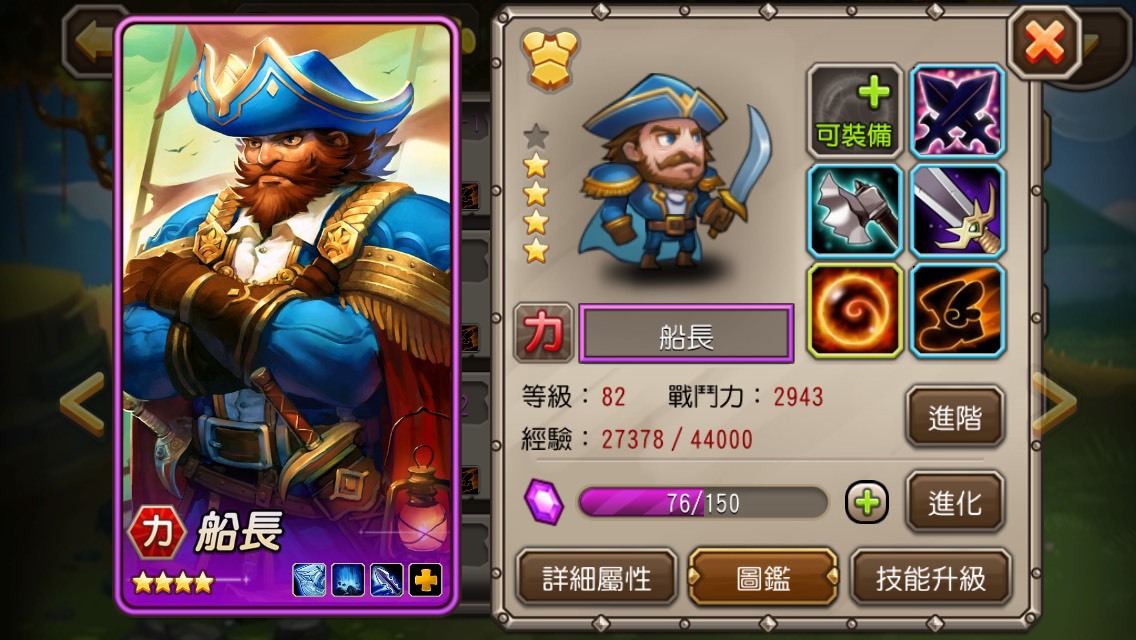Open the silver sword equipment slot
The width and height of the screenshot is (1136, 640).
957,211
